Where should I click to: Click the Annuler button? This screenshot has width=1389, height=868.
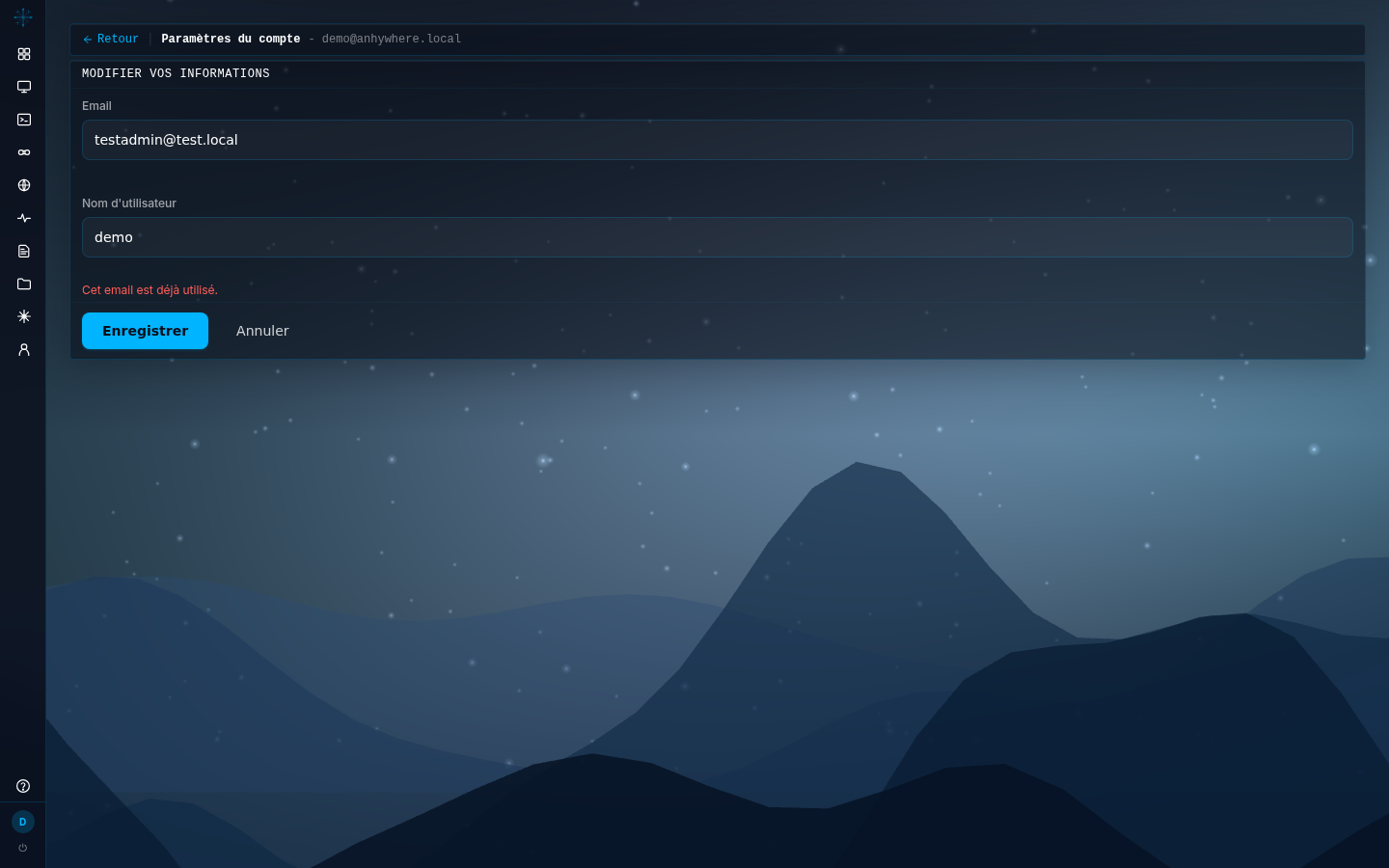262,331
